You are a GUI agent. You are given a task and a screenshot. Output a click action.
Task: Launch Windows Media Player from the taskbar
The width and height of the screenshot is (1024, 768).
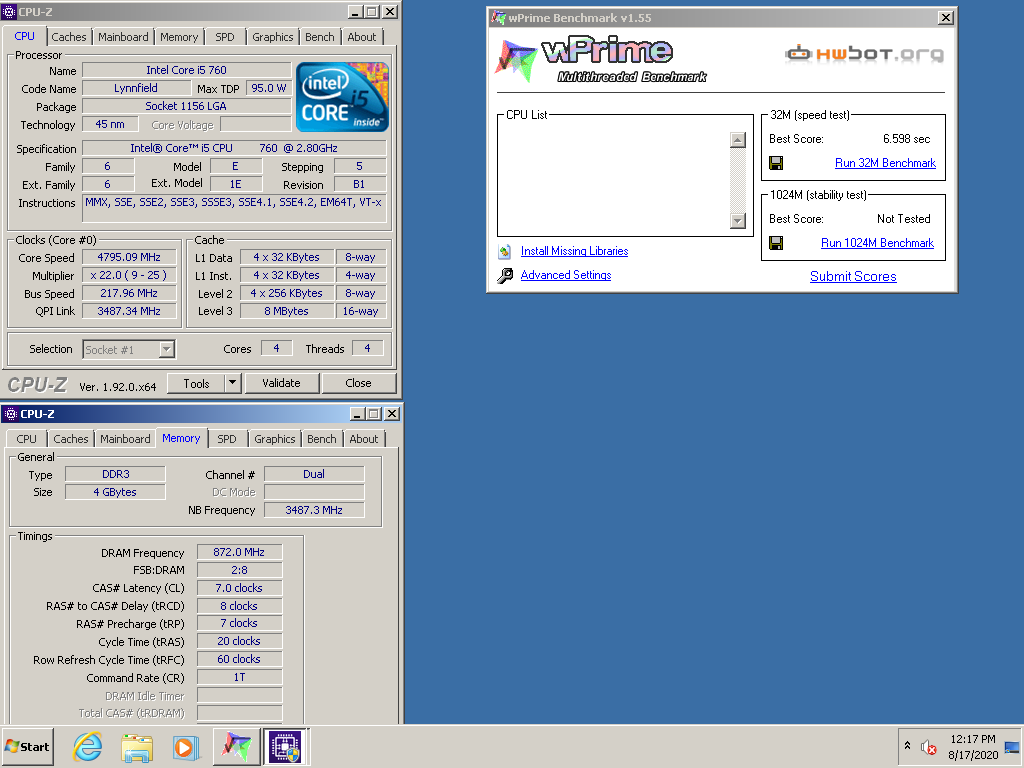(185, 746)
